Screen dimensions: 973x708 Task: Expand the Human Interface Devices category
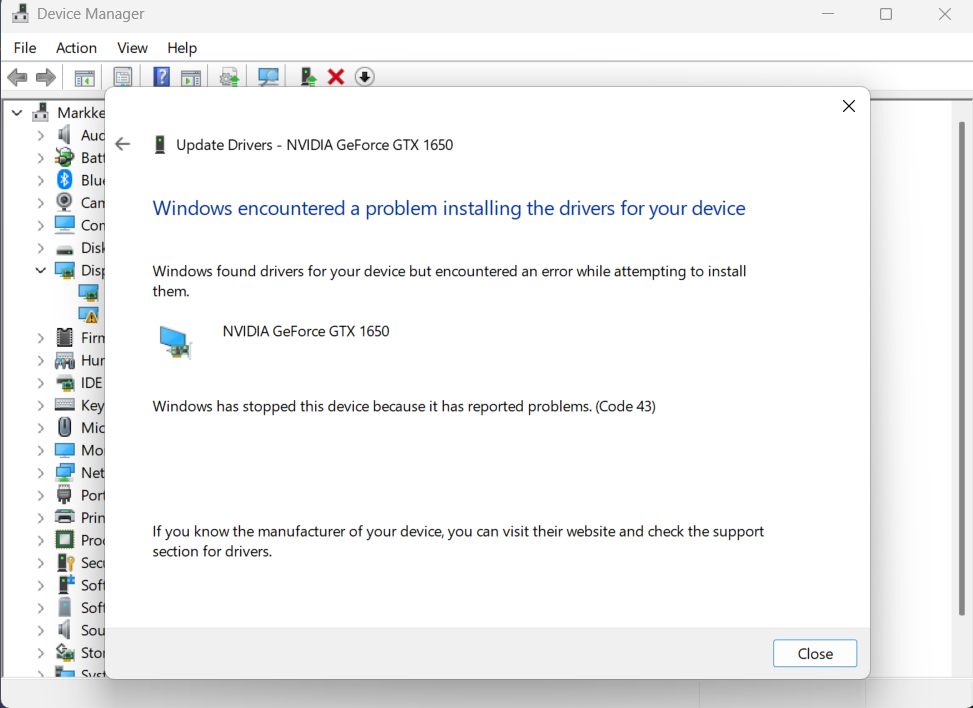click(40, 360)
